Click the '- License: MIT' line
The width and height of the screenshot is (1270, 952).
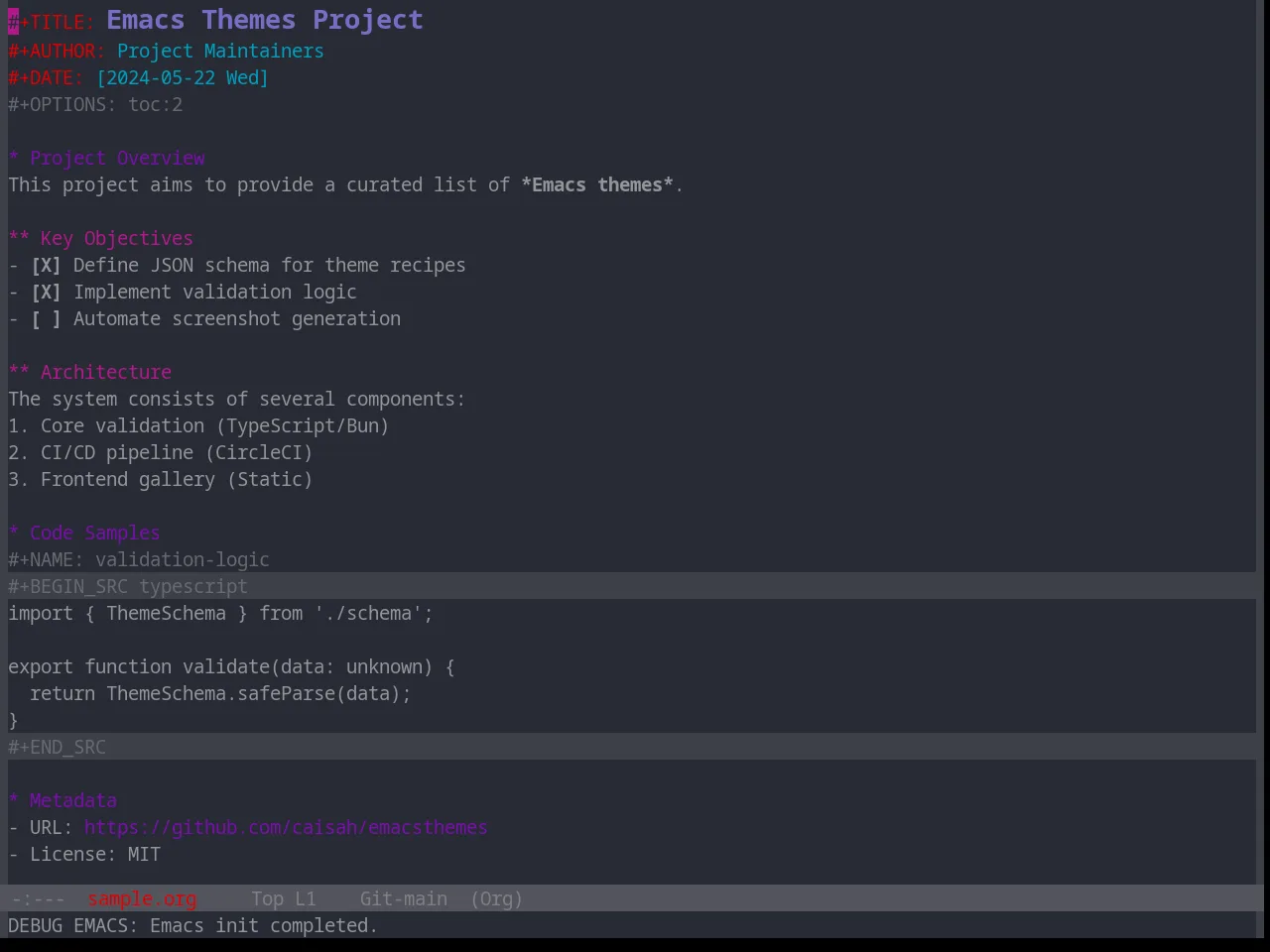point(84,855)
